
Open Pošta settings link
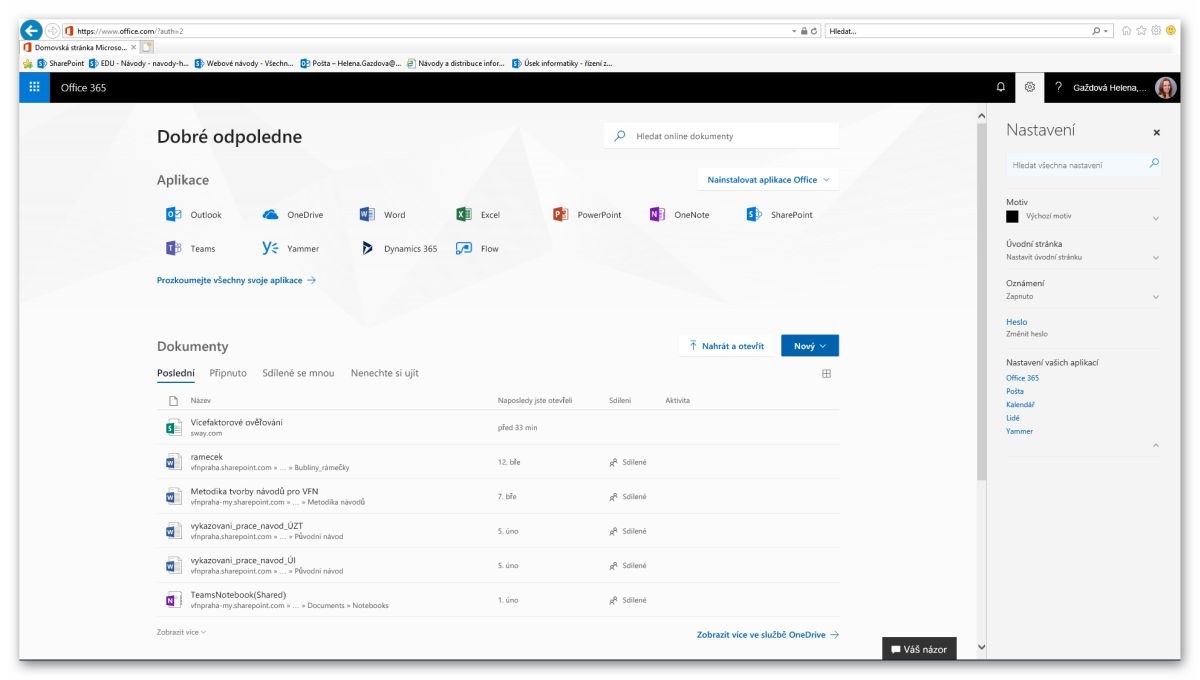1015,391
